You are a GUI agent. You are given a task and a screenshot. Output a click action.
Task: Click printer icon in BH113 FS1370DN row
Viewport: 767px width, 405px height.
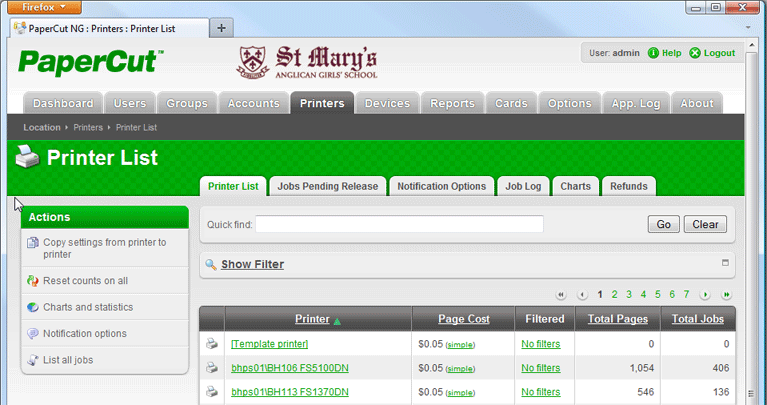tap(212, 392)
